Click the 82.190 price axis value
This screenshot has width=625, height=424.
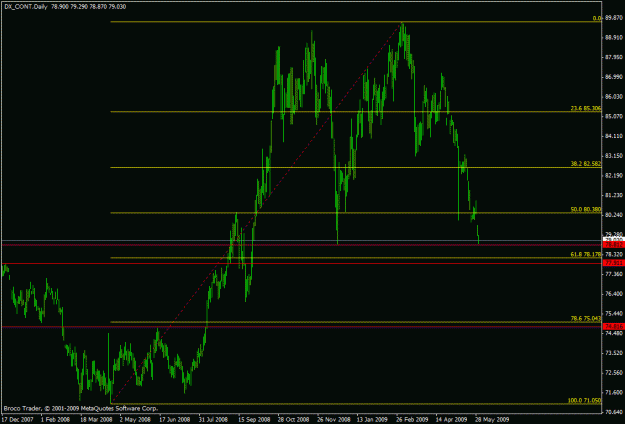coord(614,176)
